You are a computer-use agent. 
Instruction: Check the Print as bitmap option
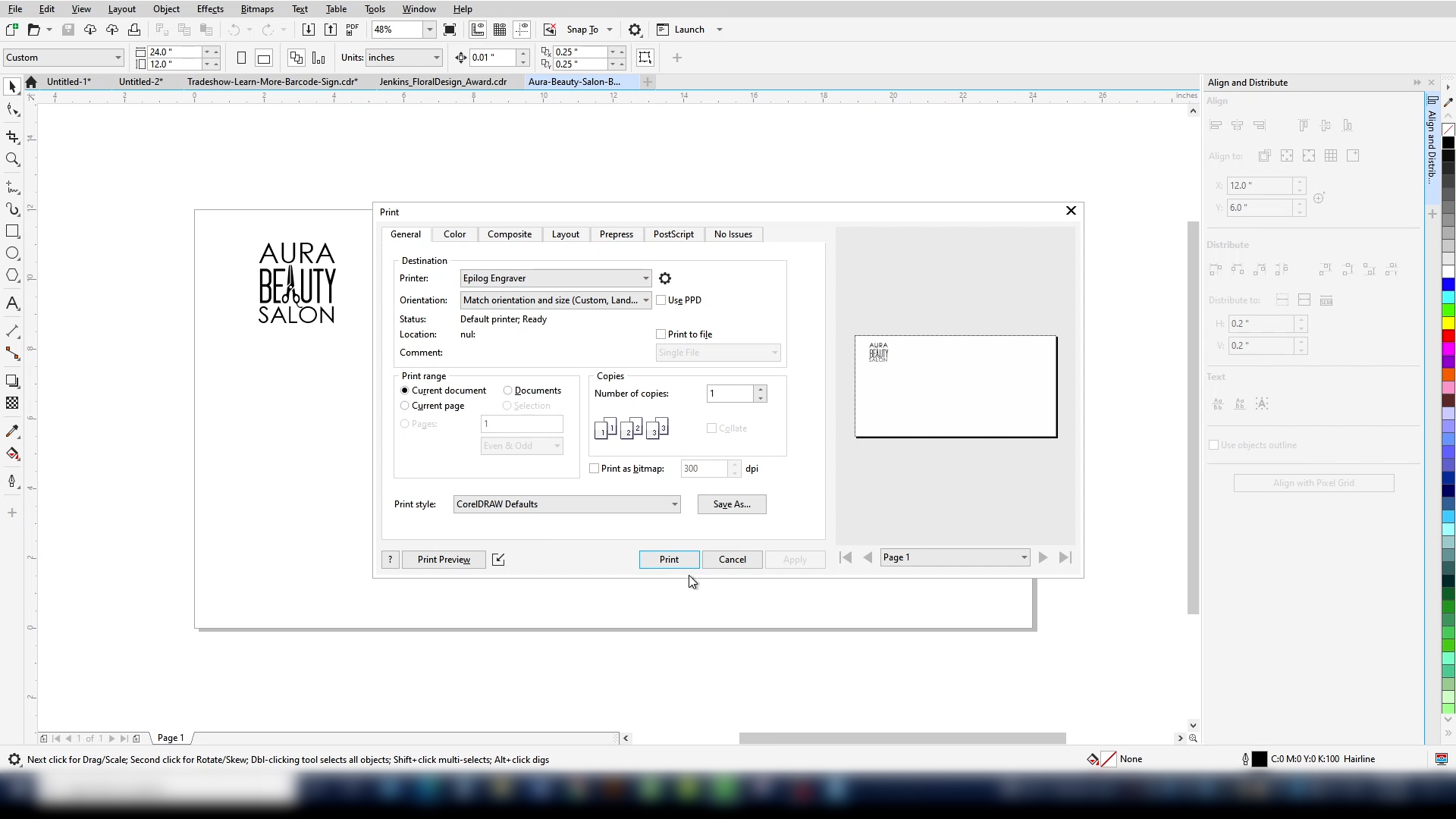(595, 469)
